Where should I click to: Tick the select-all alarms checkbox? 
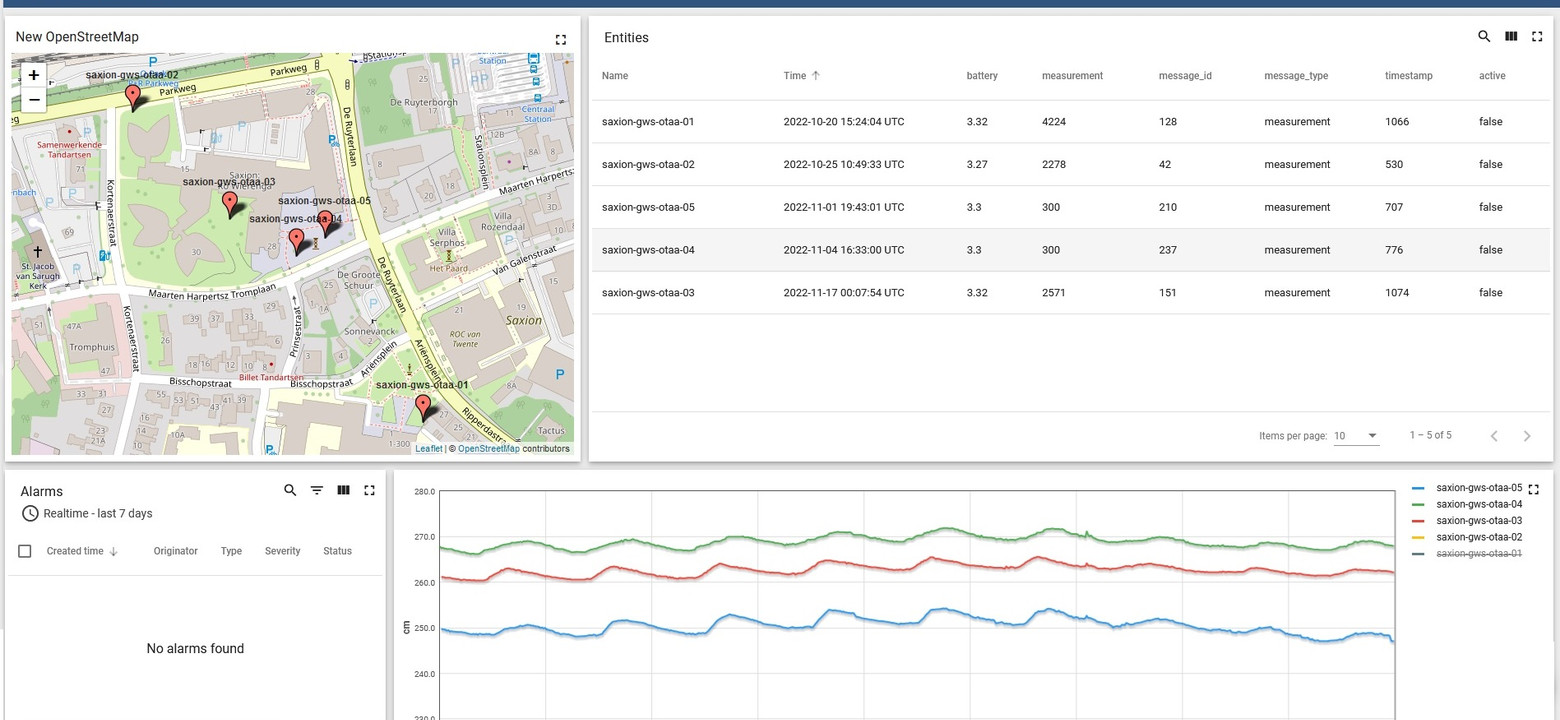[x=25, y=551]
